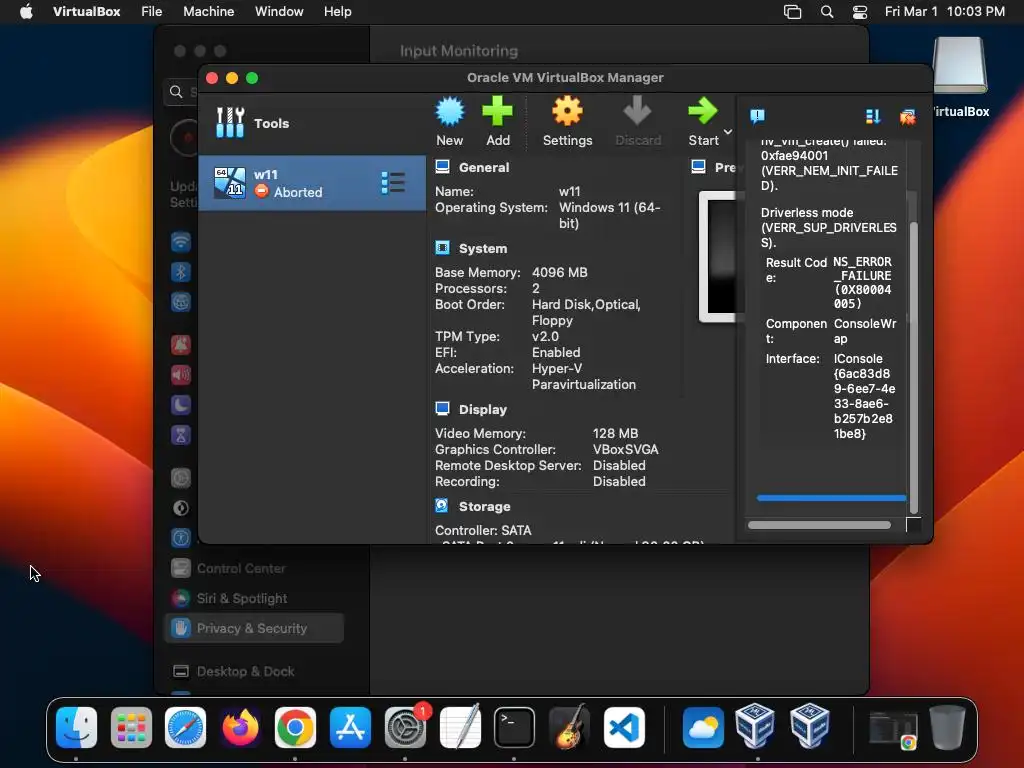The height and width of the screenshot is (768, 1024).
Task: Open Safari from the Dock
Action: coord(185,727)
